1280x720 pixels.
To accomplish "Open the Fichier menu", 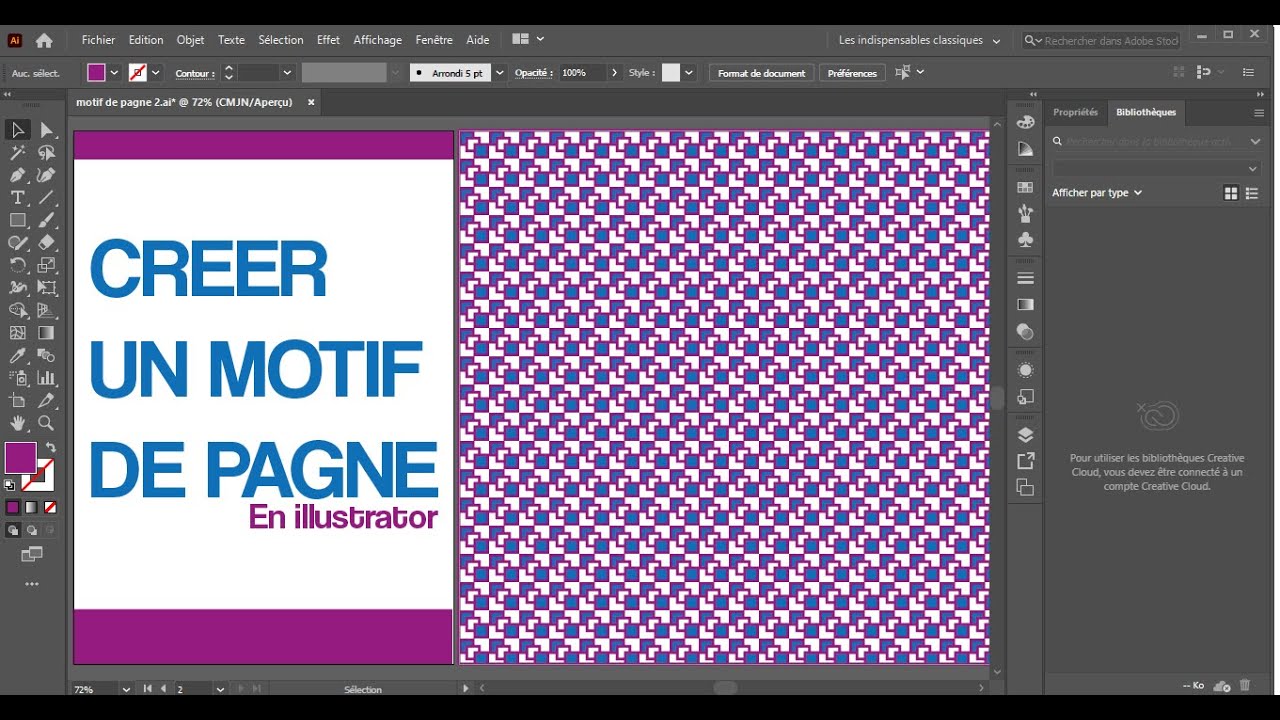I will 99,40.
